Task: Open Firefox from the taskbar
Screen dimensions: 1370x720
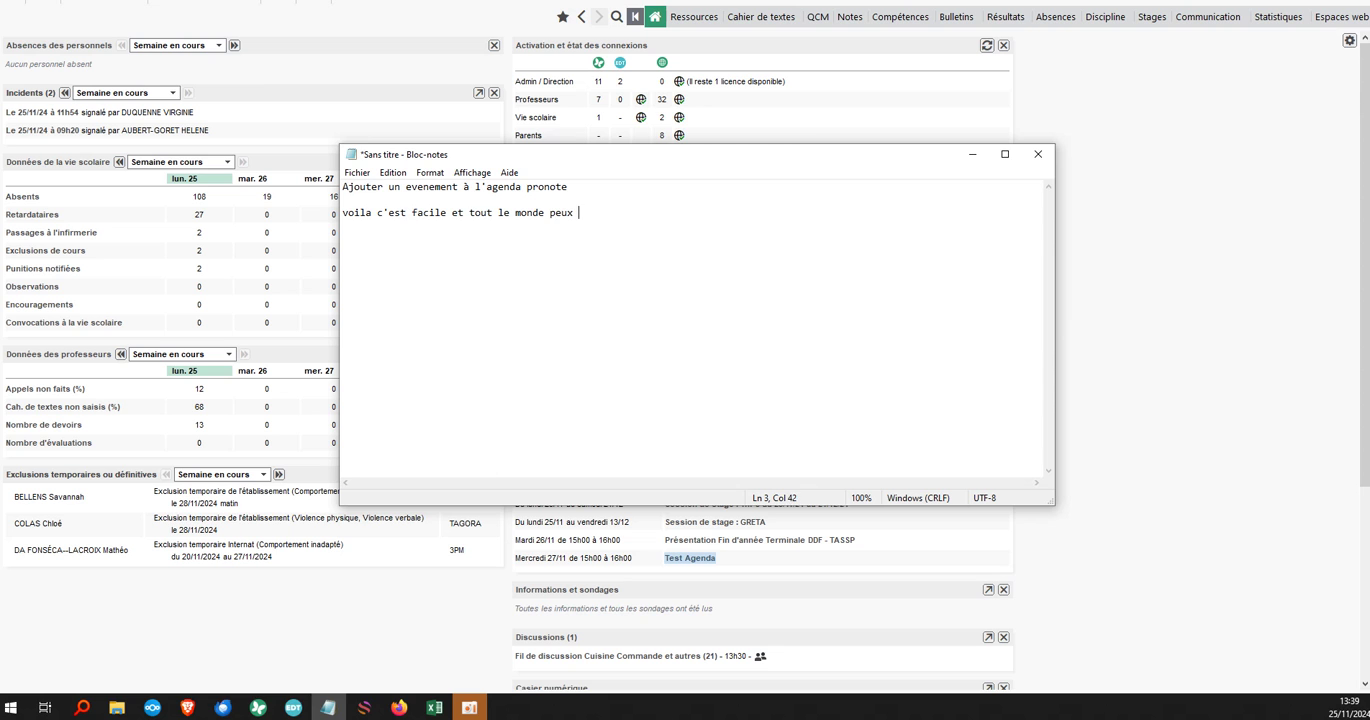Action: pyautogui.click(x=399, y=707)
